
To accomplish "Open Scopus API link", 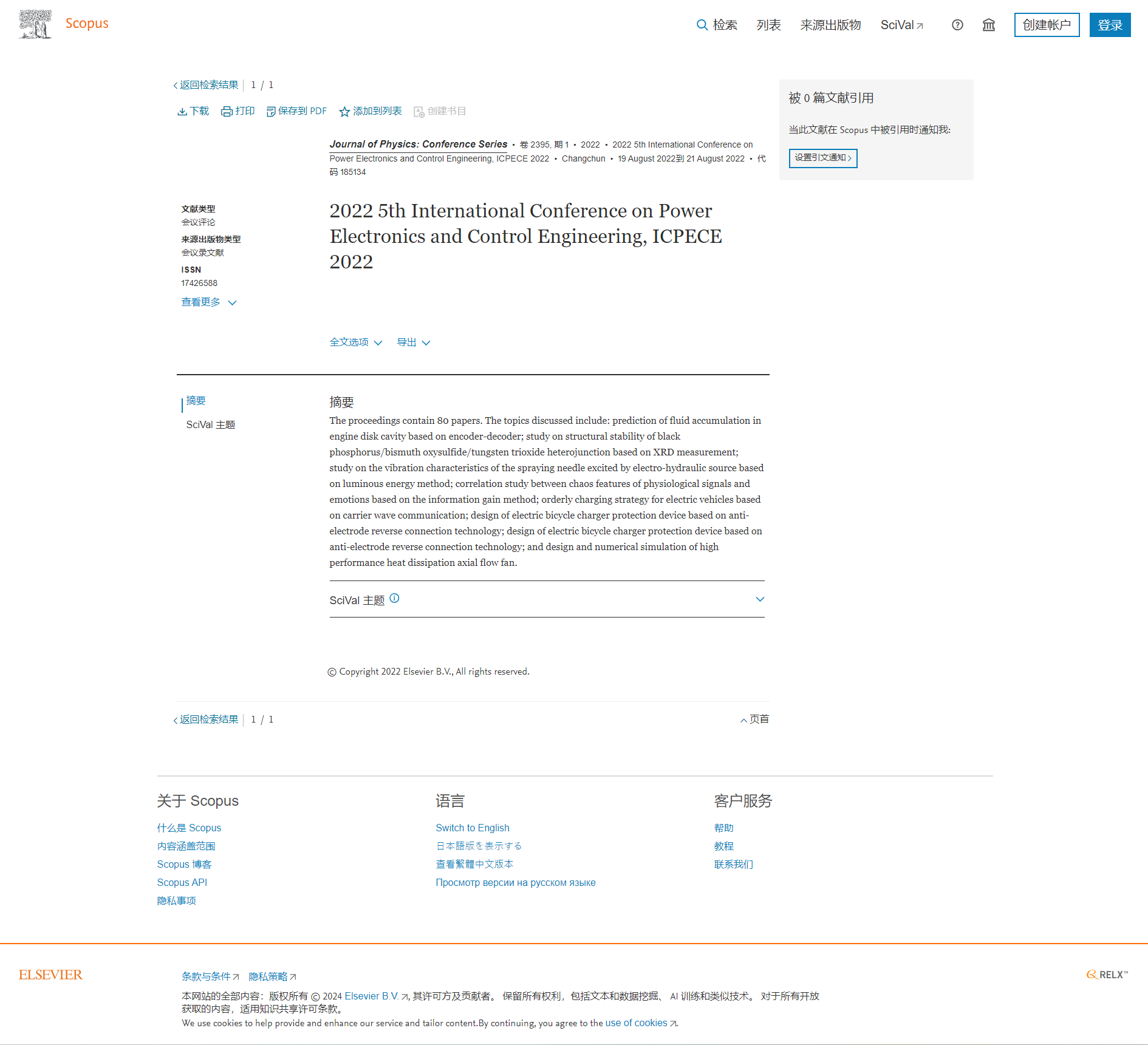I will pyautogui.click(x=182, y=882).
